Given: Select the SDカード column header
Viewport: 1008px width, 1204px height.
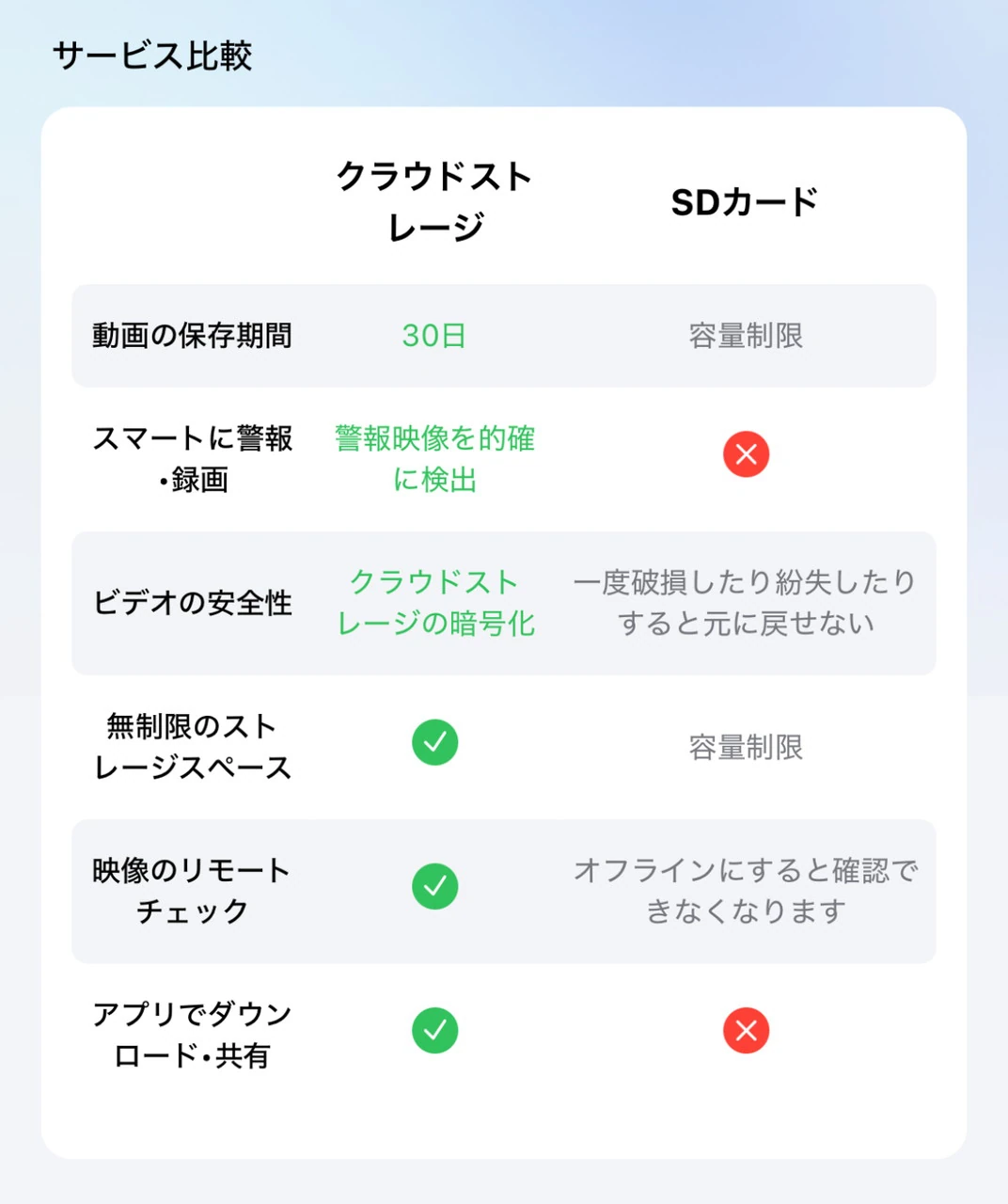Looking at the screenshot, I should (744, 202).
